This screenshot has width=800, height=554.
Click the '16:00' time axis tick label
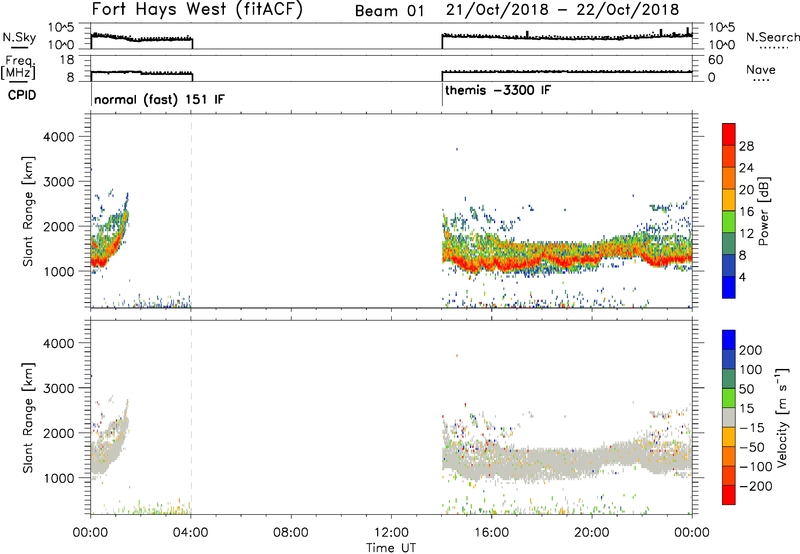pyautogui.click(x=491, y=533)
